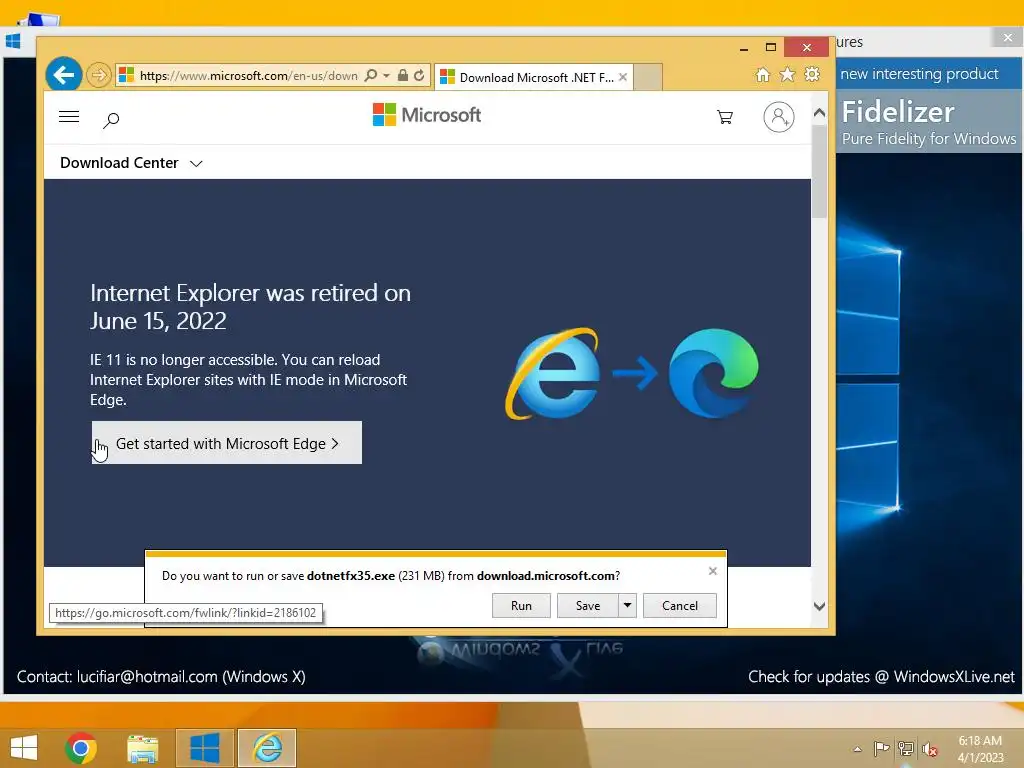Viewport: 1024px width, 768px height.
Task: Click Run in the download prompt
Action: pyautogui.click(x=521, y=605)
